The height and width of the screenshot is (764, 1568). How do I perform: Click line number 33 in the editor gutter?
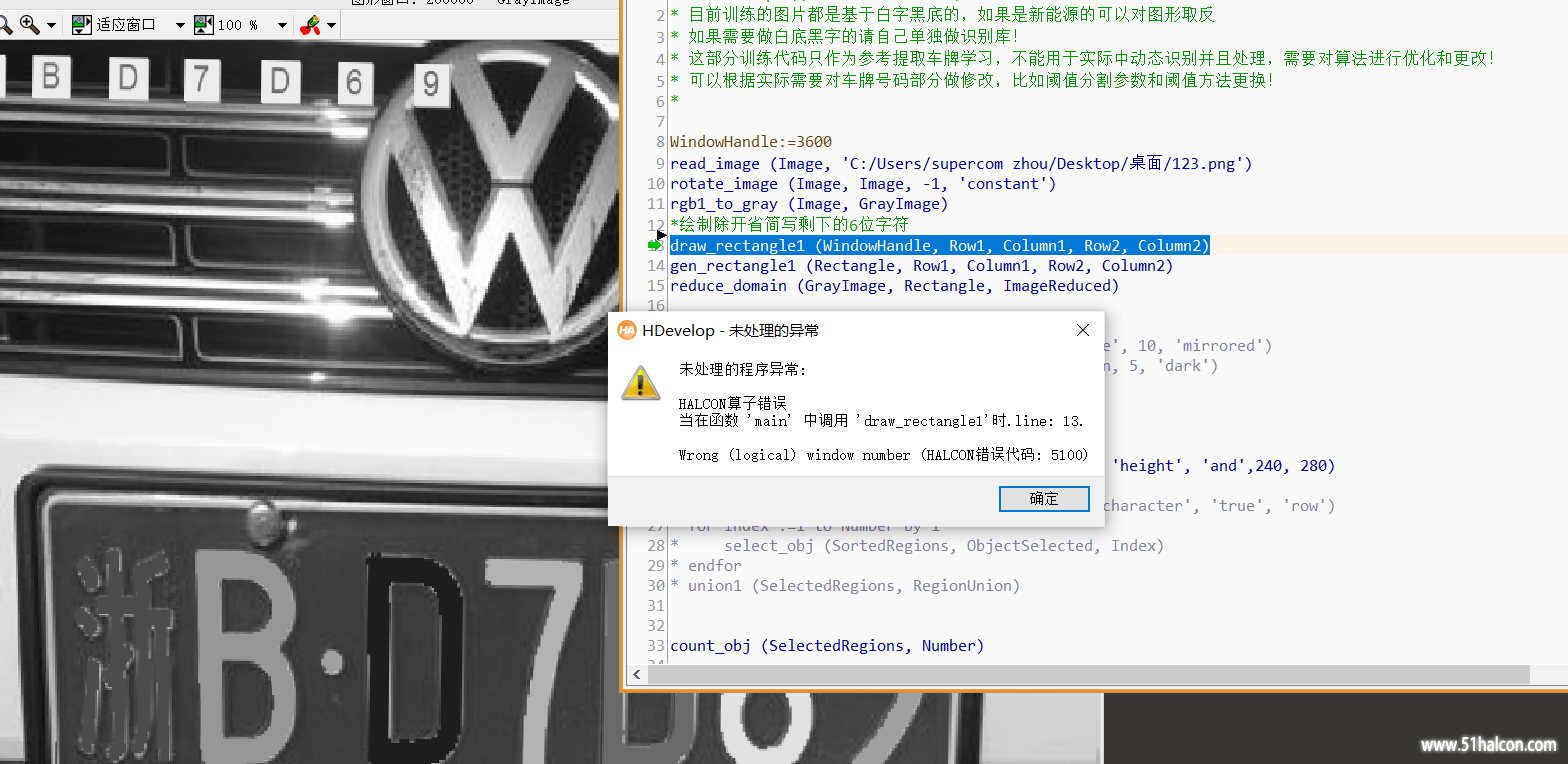click(x=655, y=646)
